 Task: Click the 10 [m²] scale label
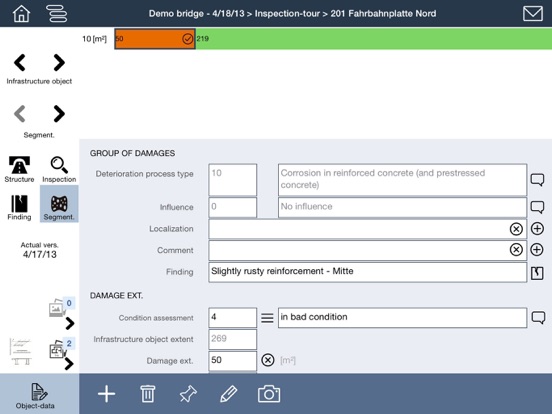(94, 39)
